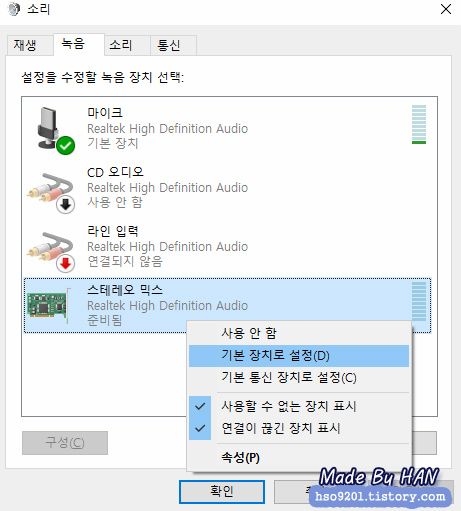Screen dimensions: 461x511
Task: Select the 마이크 device name text
Action: click(x=105, y=113)
